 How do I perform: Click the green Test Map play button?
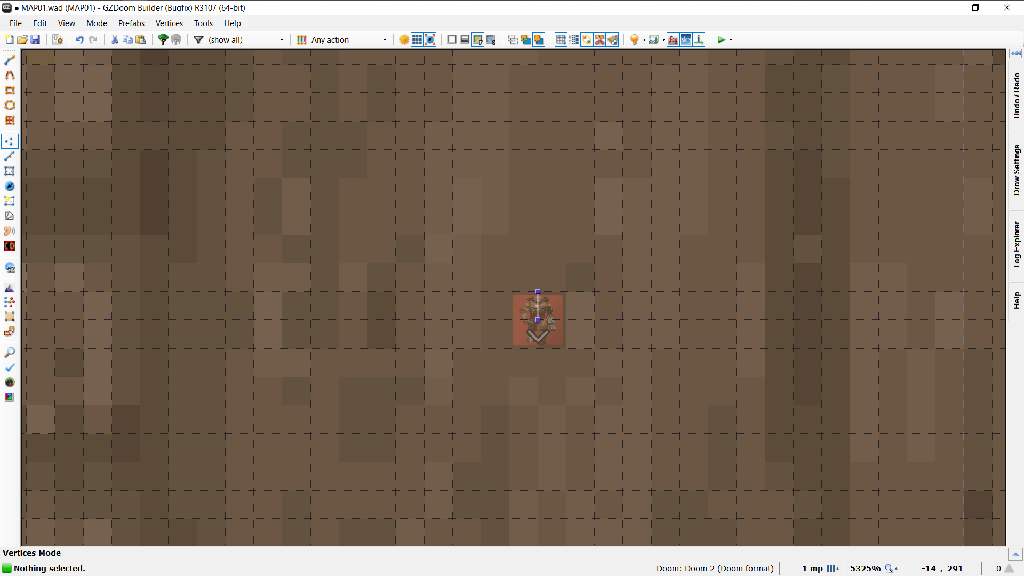(721, 40)
